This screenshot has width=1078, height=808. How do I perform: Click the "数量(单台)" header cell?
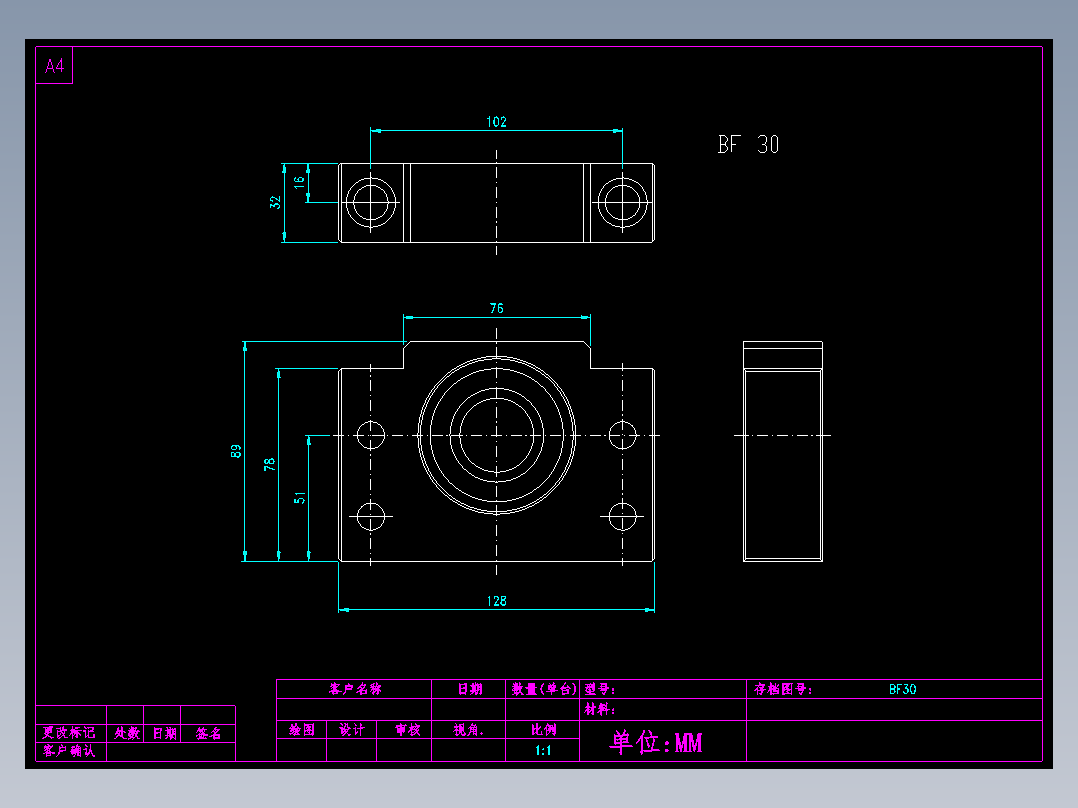[543, 689]
